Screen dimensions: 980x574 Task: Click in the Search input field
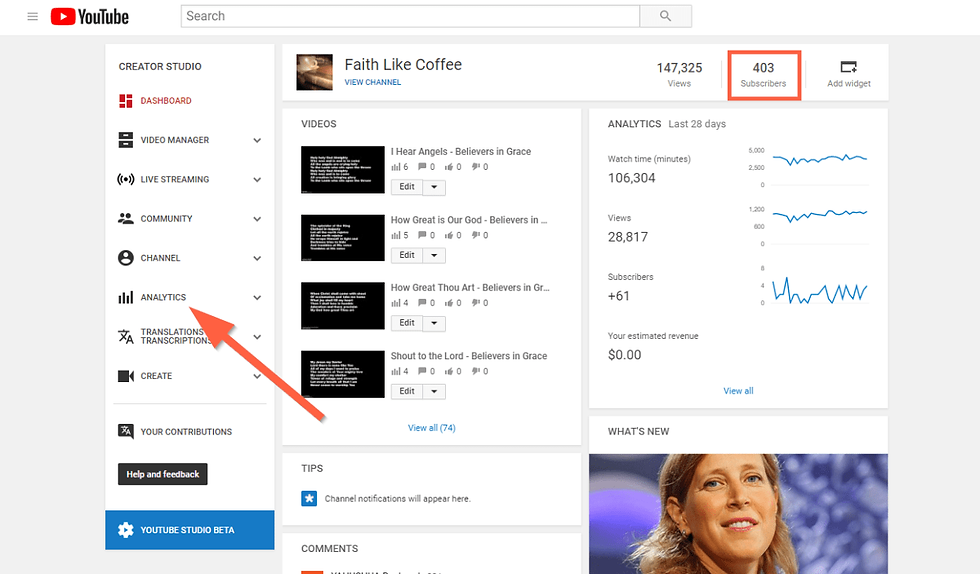coord(410,16)
